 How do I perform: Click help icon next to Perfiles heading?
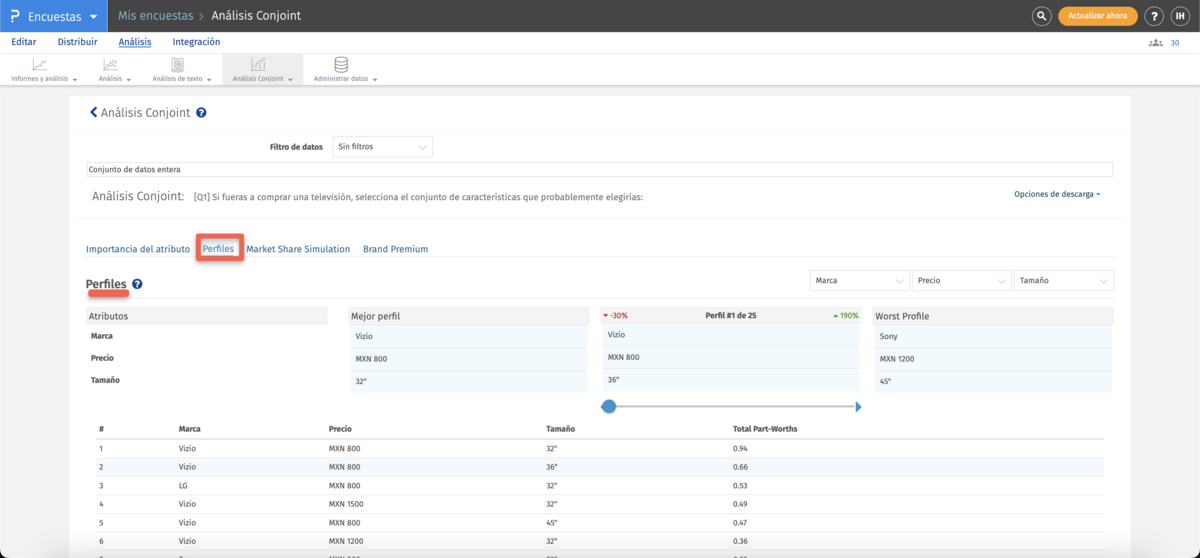137,284
